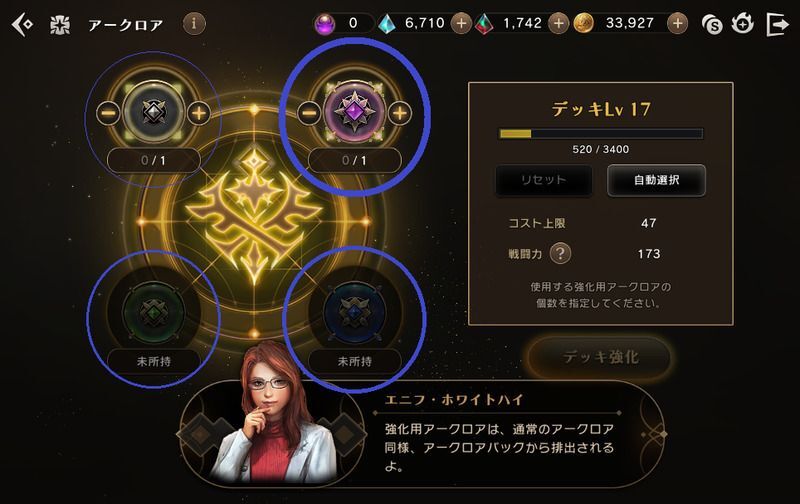Screen dimensions: 800x504
Task: Increase the gray arcrore count
Action: 199,113
